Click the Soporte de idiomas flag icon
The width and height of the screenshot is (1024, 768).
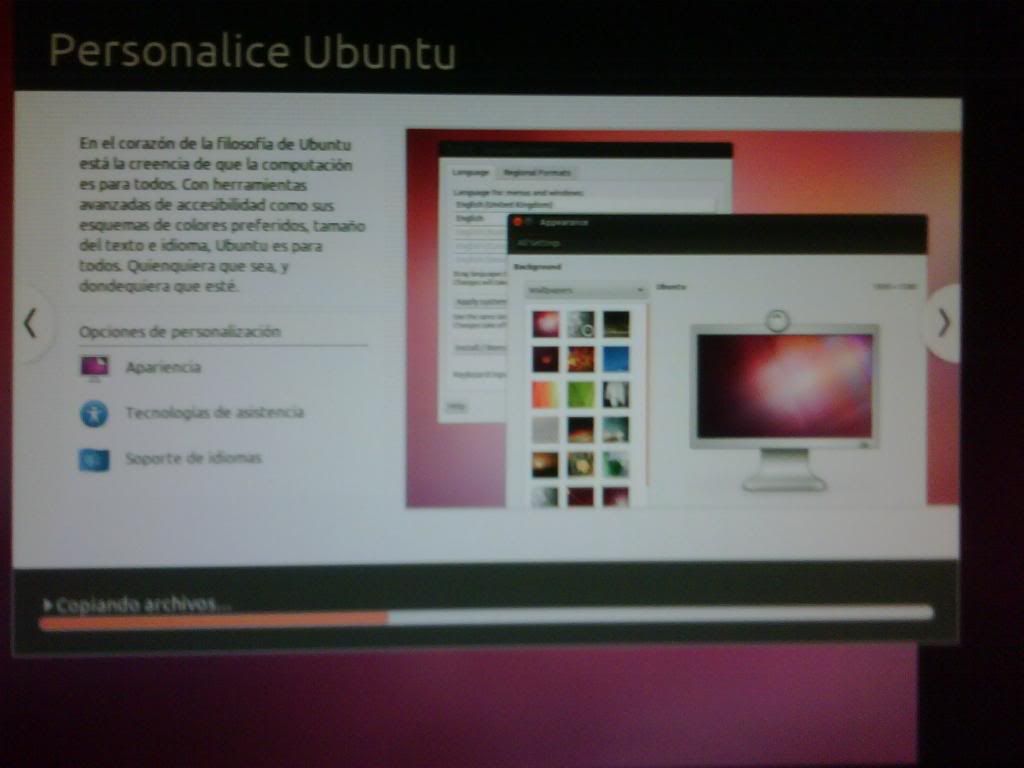click(94, 460)
